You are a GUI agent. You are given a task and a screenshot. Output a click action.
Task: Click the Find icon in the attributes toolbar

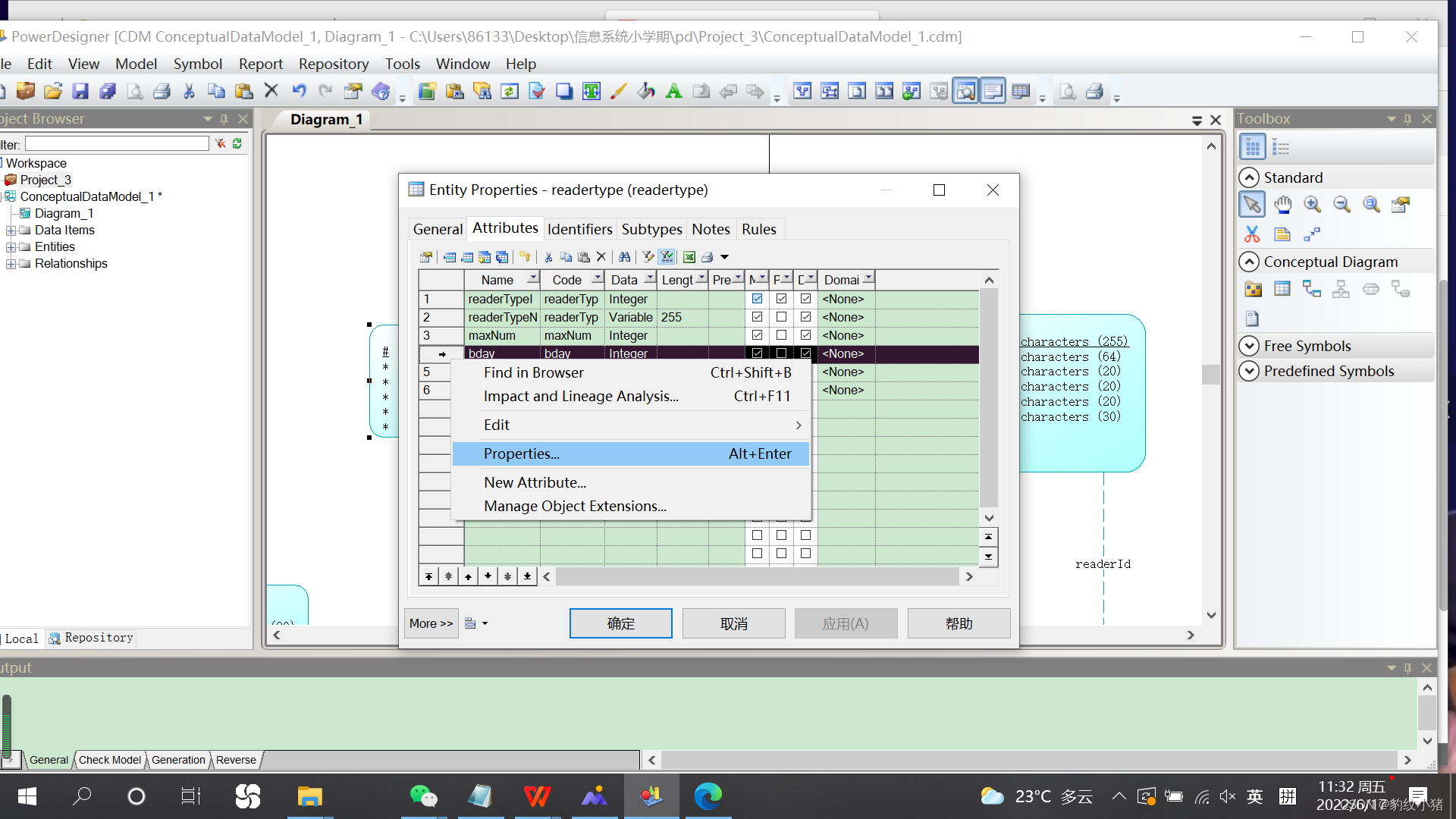tap(624, 257)
